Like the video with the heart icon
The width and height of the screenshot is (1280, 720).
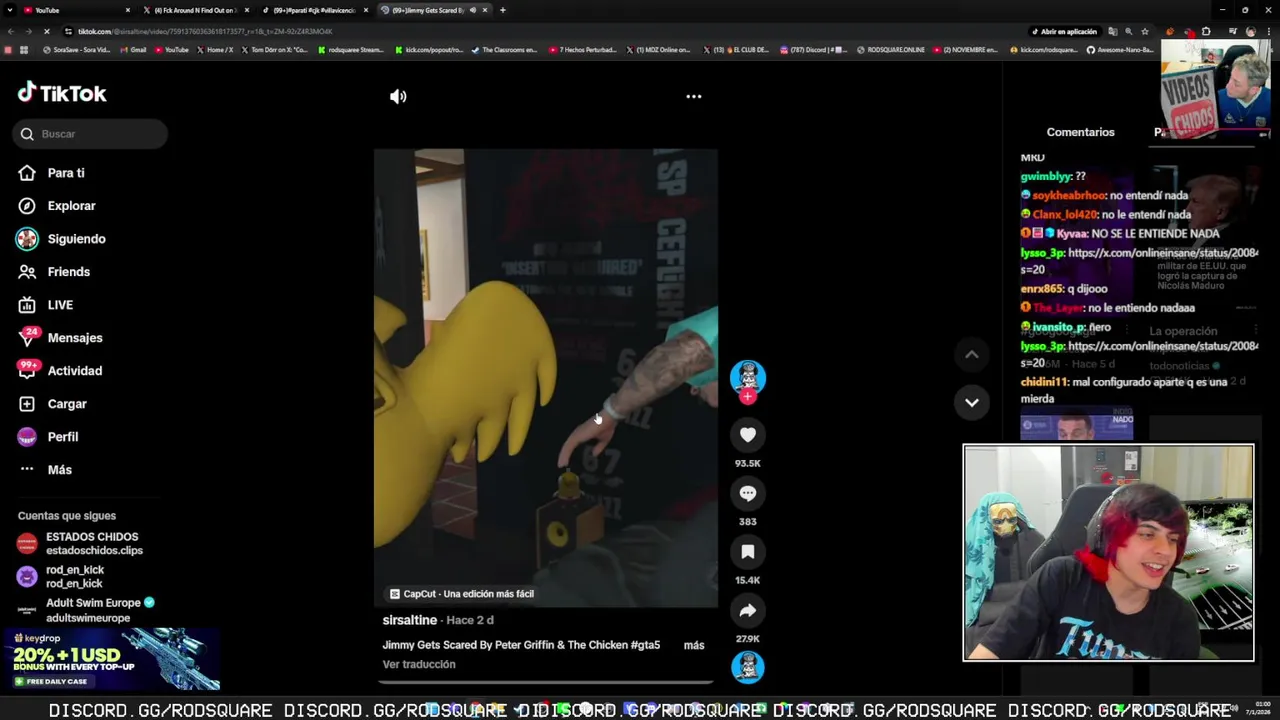click(748, 434)
